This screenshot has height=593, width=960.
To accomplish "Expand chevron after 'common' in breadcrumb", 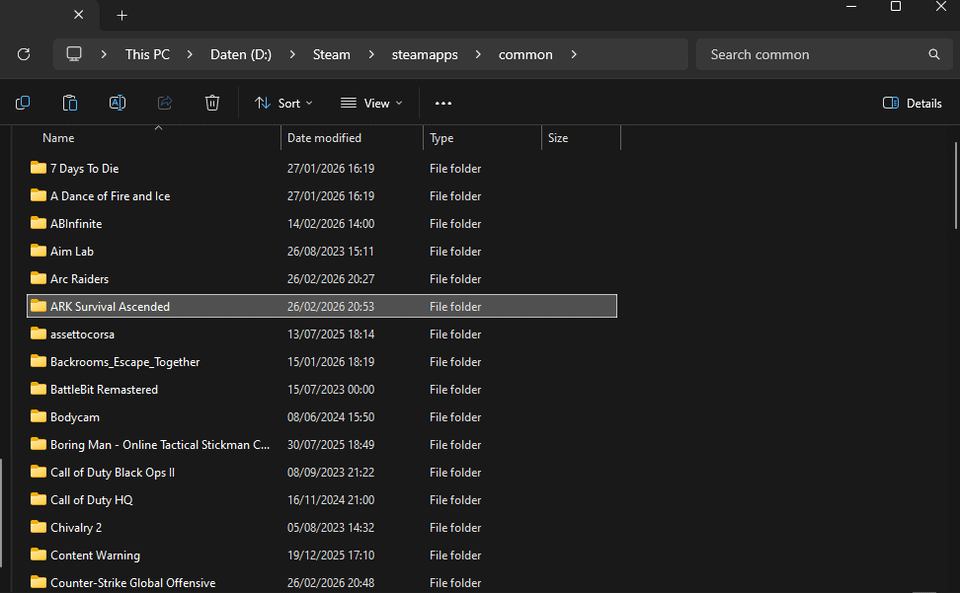I will click(x=574, y=54).
